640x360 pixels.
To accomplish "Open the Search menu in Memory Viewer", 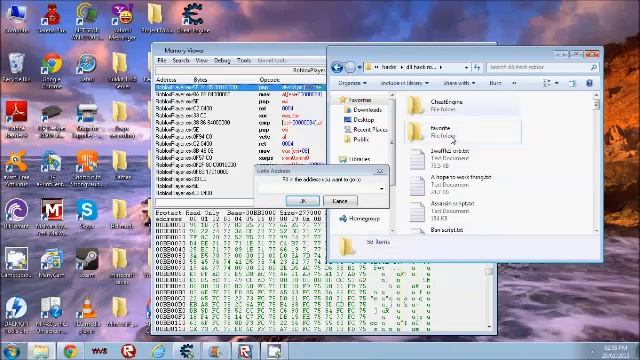I will (x=181, y=60).
